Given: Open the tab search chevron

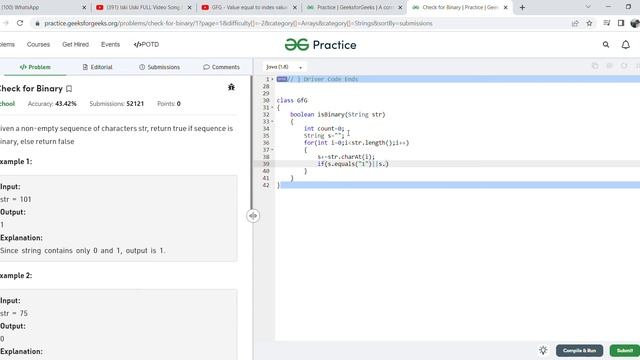Looking at the screenshot, I should [588, 7].
